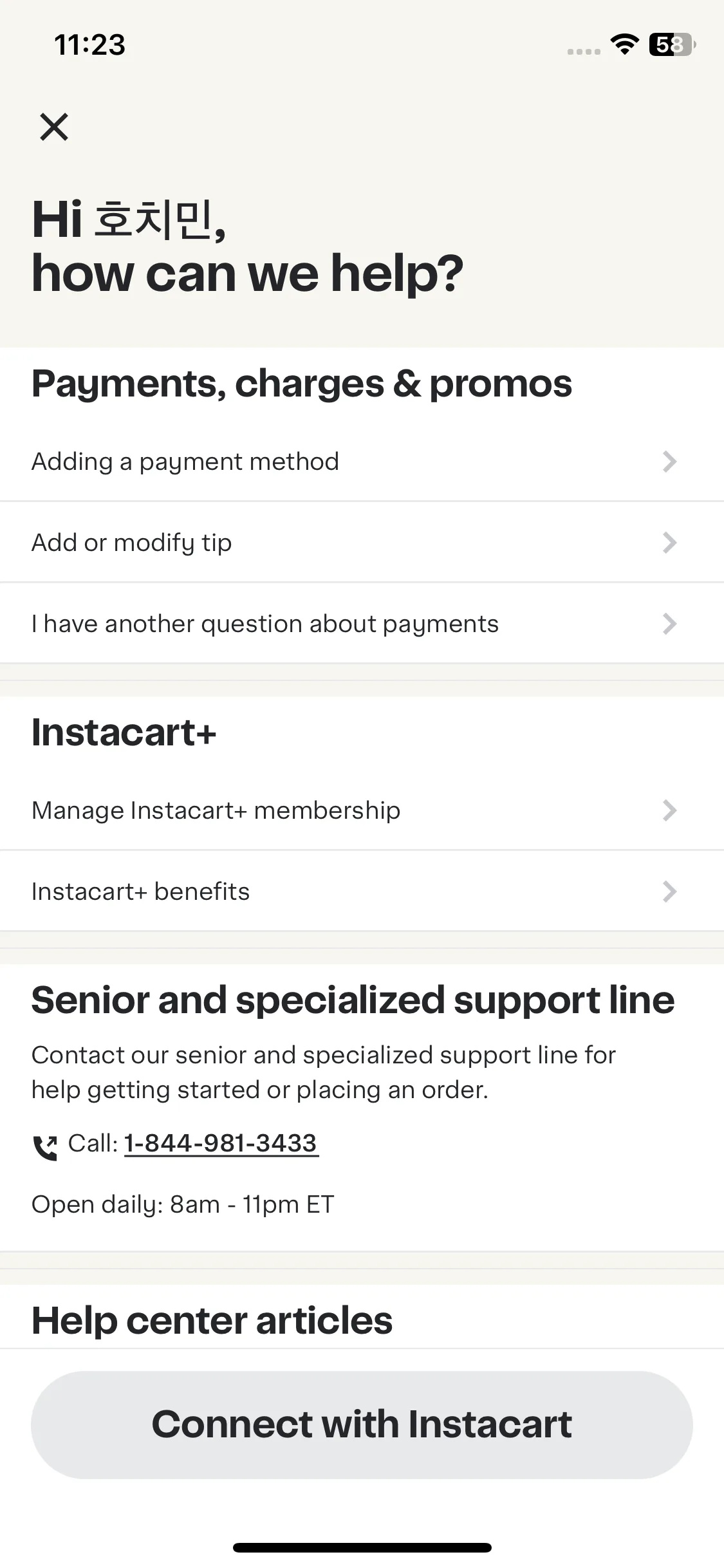Tap chevron next to Add or modify tip
Screen dimensions: 724x1568
669,543
